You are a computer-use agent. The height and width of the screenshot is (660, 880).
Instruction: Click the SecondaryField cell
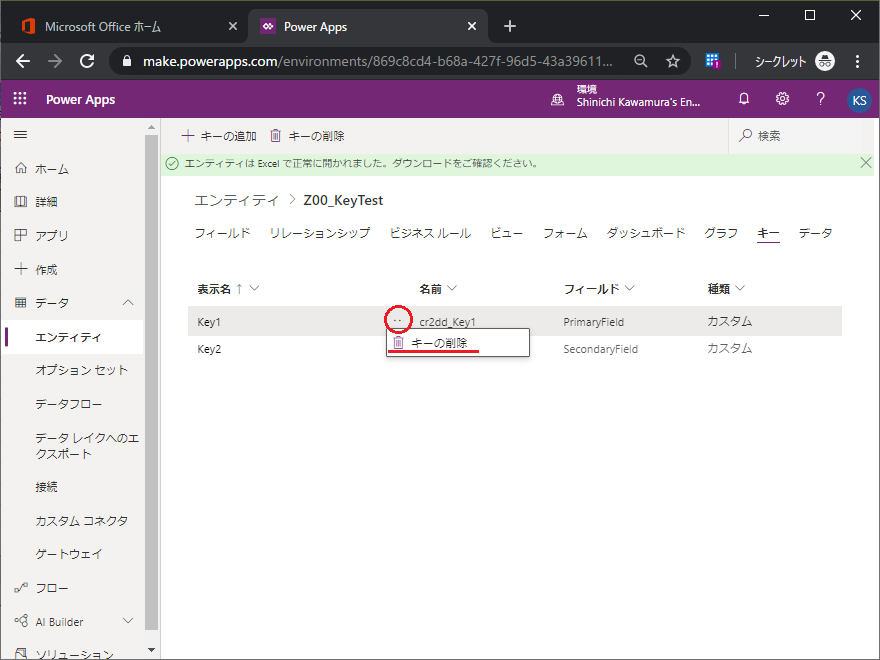601,349
